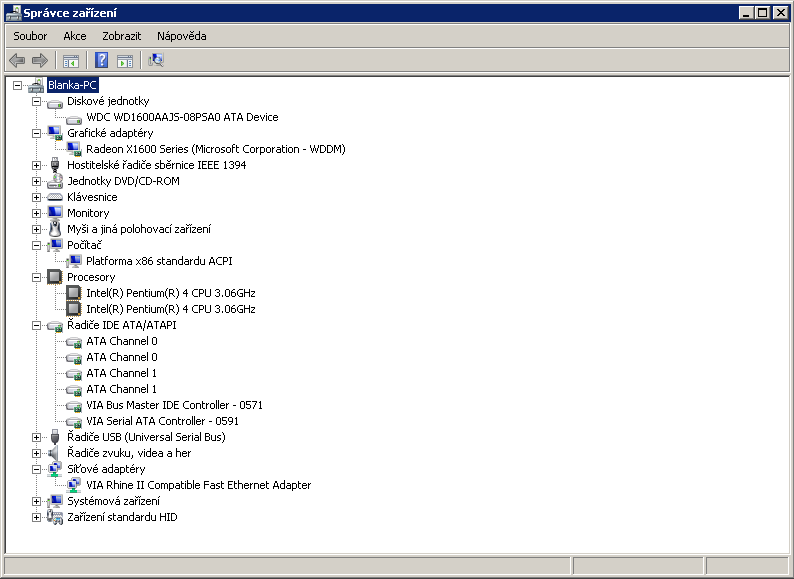794x579 pixels.
Task: Open the Soubor menu
Action: tap(30, 36)
